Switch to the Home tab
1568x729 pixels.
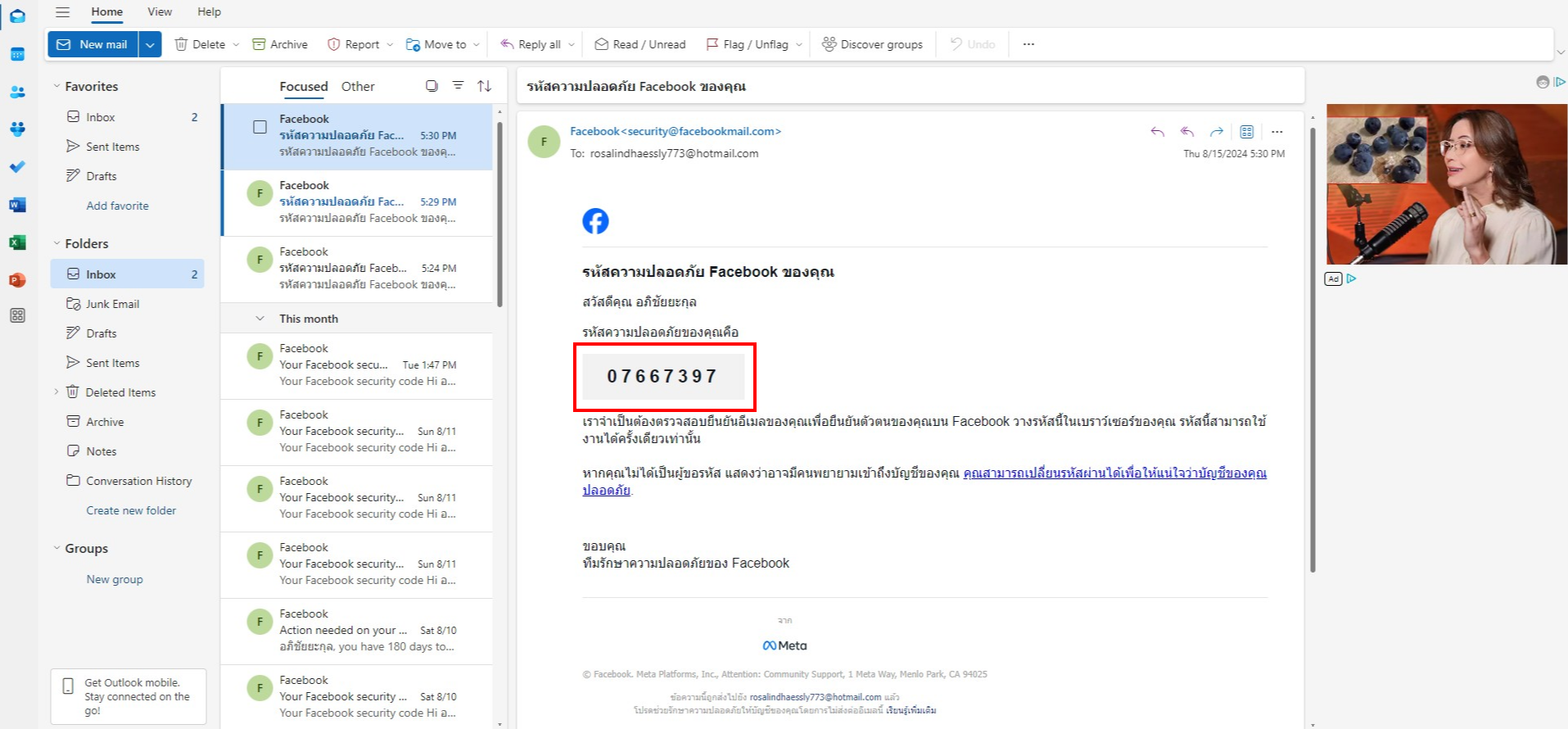pyautogui.click(x=106, y=11)
